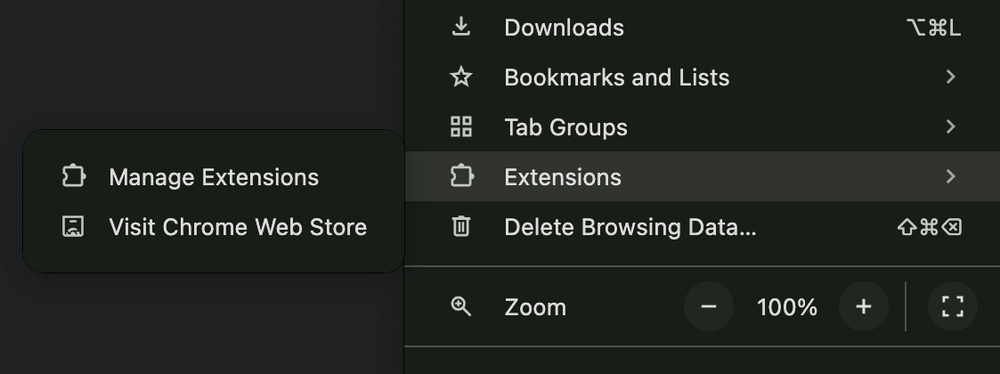Click the Extensions row chevron arrow
Screen dimensions: 1000x374
point(950,176)
